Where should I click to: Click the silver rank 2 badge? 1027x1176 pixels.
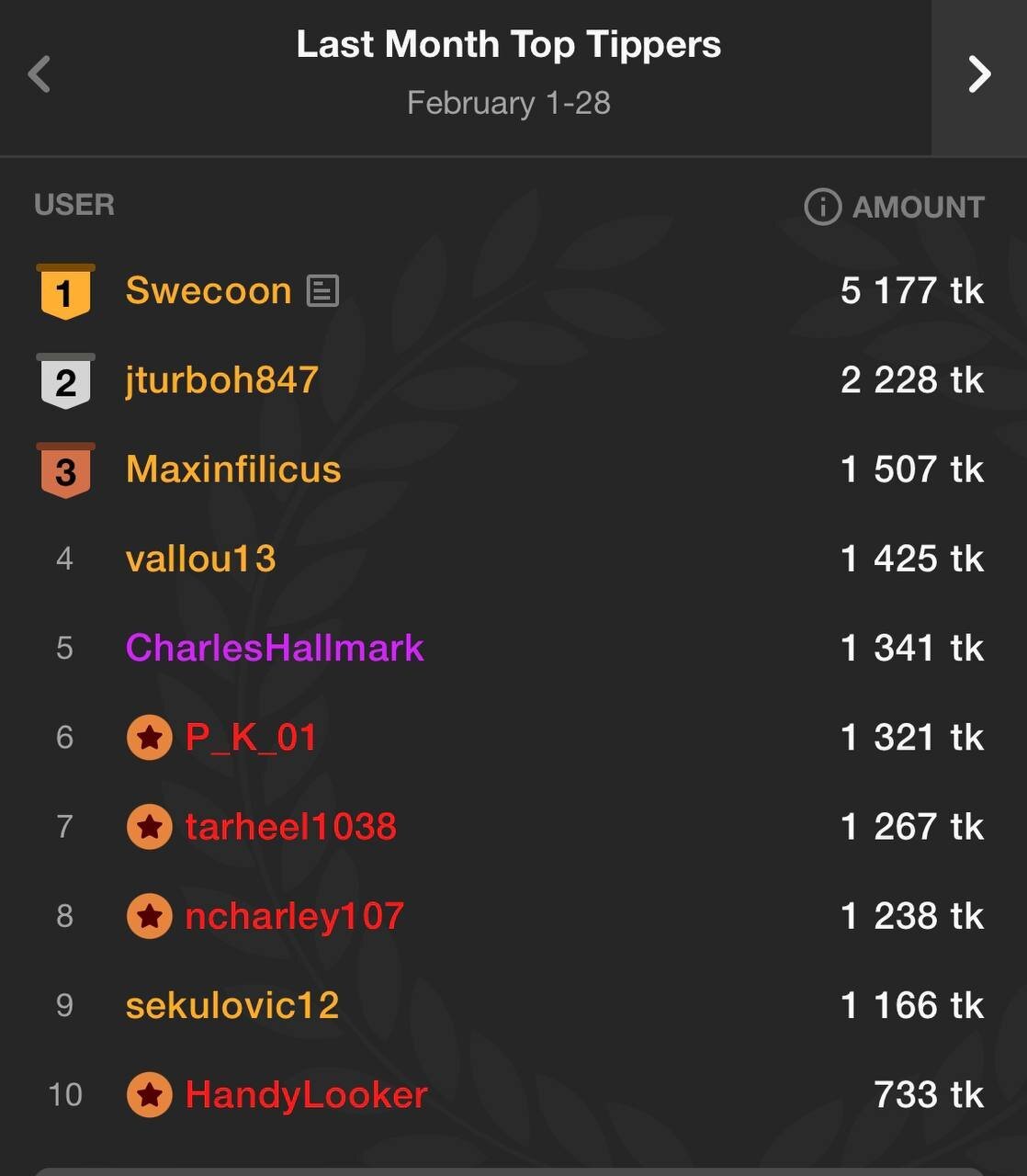[65, 381]
